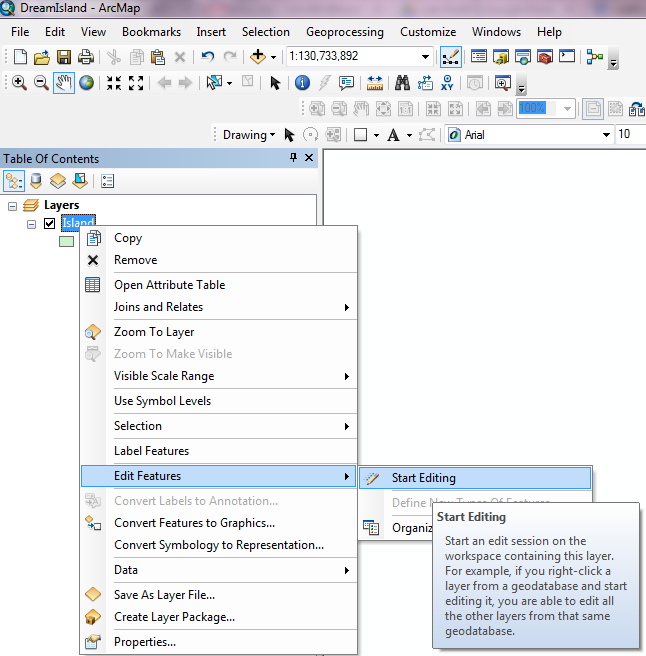This screenshot has height=656, width=646.
Task: Open ModelBuilder window icon
Action: click(594, 56)
